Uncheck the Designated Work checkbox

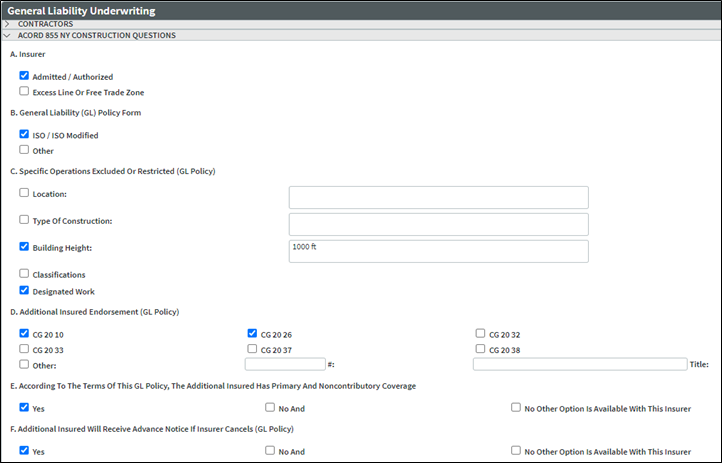pos(24,291)
